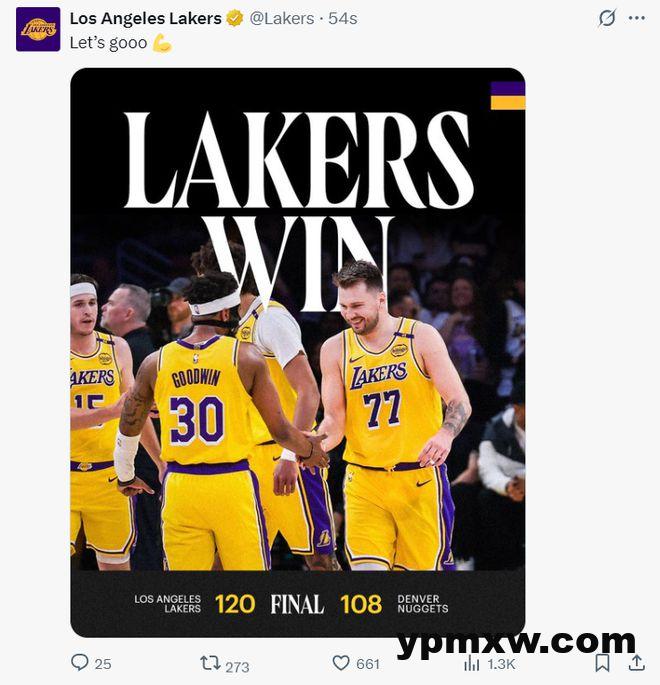Open the 54s timestamp link

tap(343, 18)
